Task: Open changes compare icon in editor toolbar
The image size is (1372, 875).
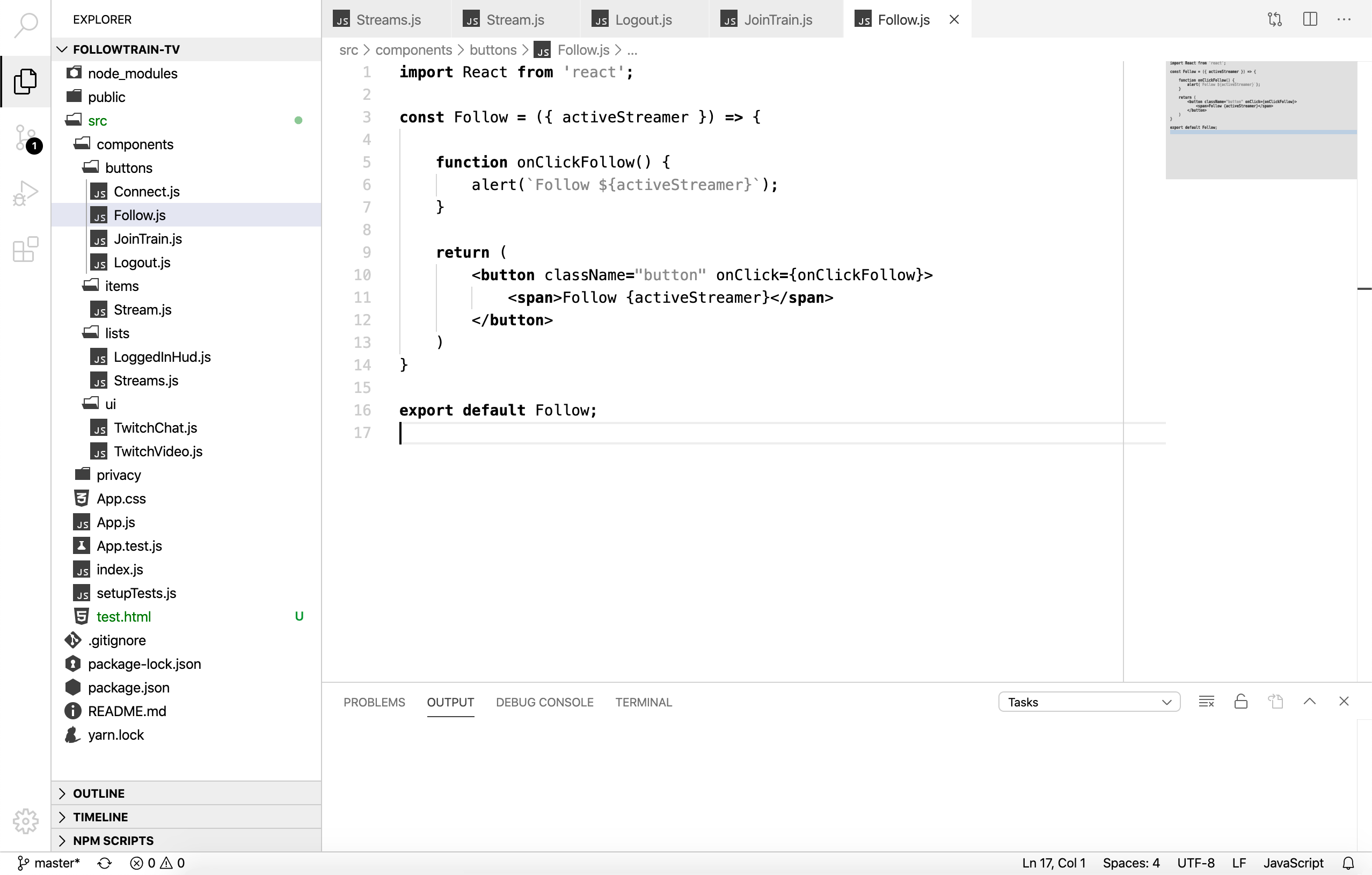Action: [x=1274, y=19]
